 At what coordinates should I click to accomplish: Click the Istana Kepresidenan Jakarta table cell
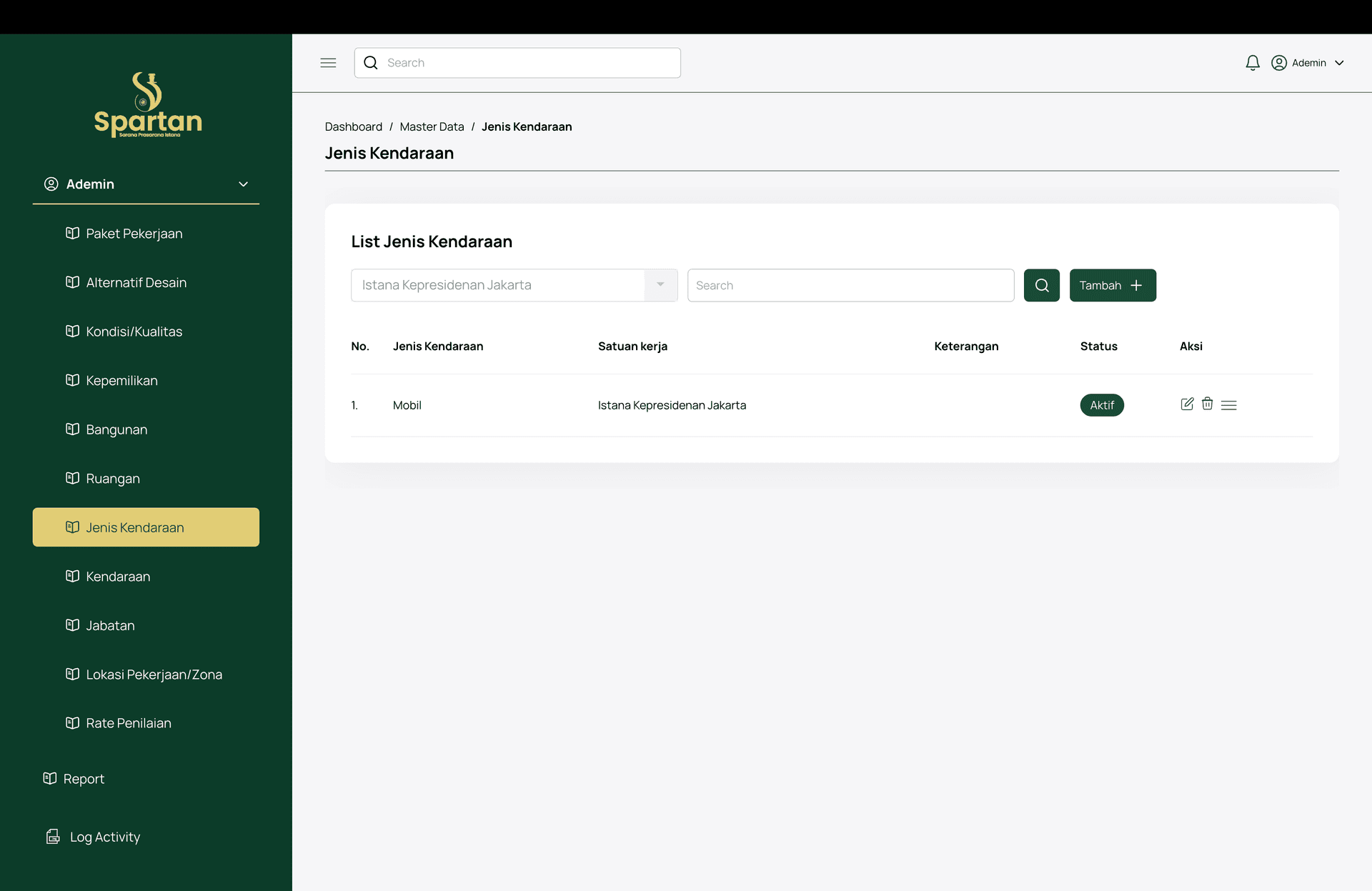pos(672,405)
